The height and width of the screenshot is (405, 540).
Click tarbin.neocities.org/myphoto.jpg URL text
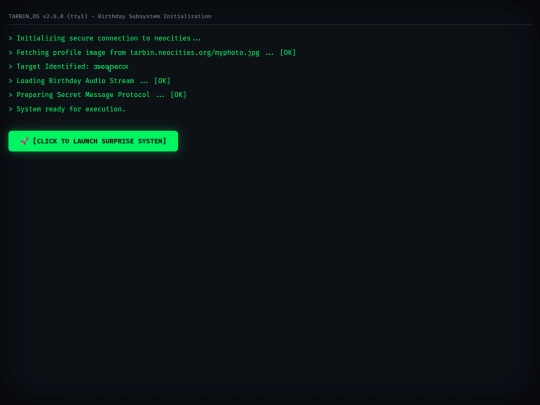[195, 53]
